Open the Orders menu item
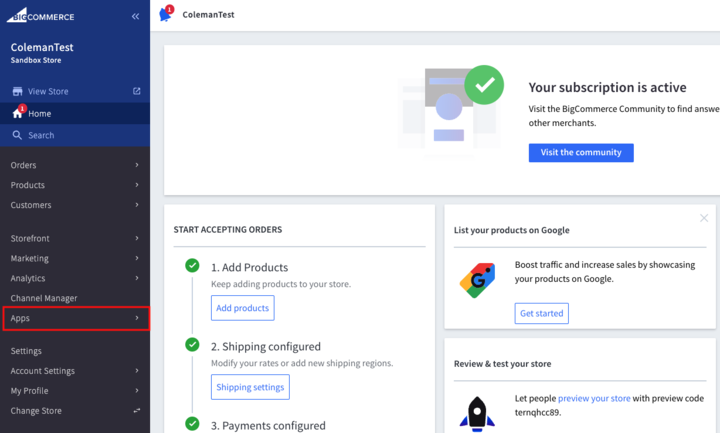Viewport: 720px width, 433px height. click(x=75, y=165)
